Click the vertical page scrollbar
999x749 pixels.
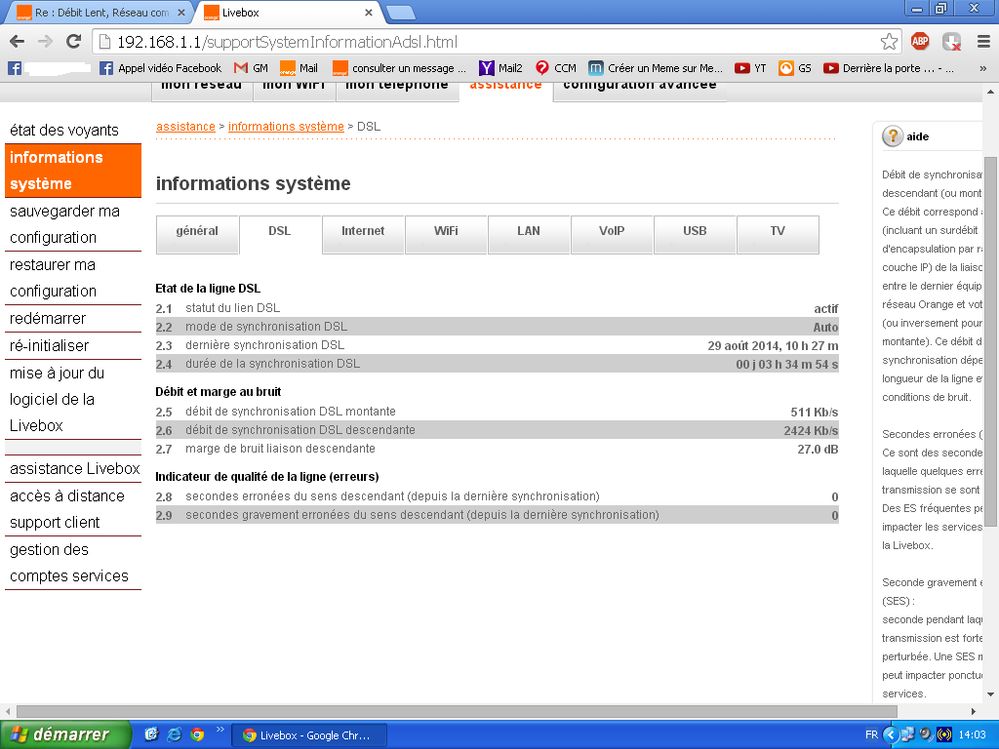(991, 341)
